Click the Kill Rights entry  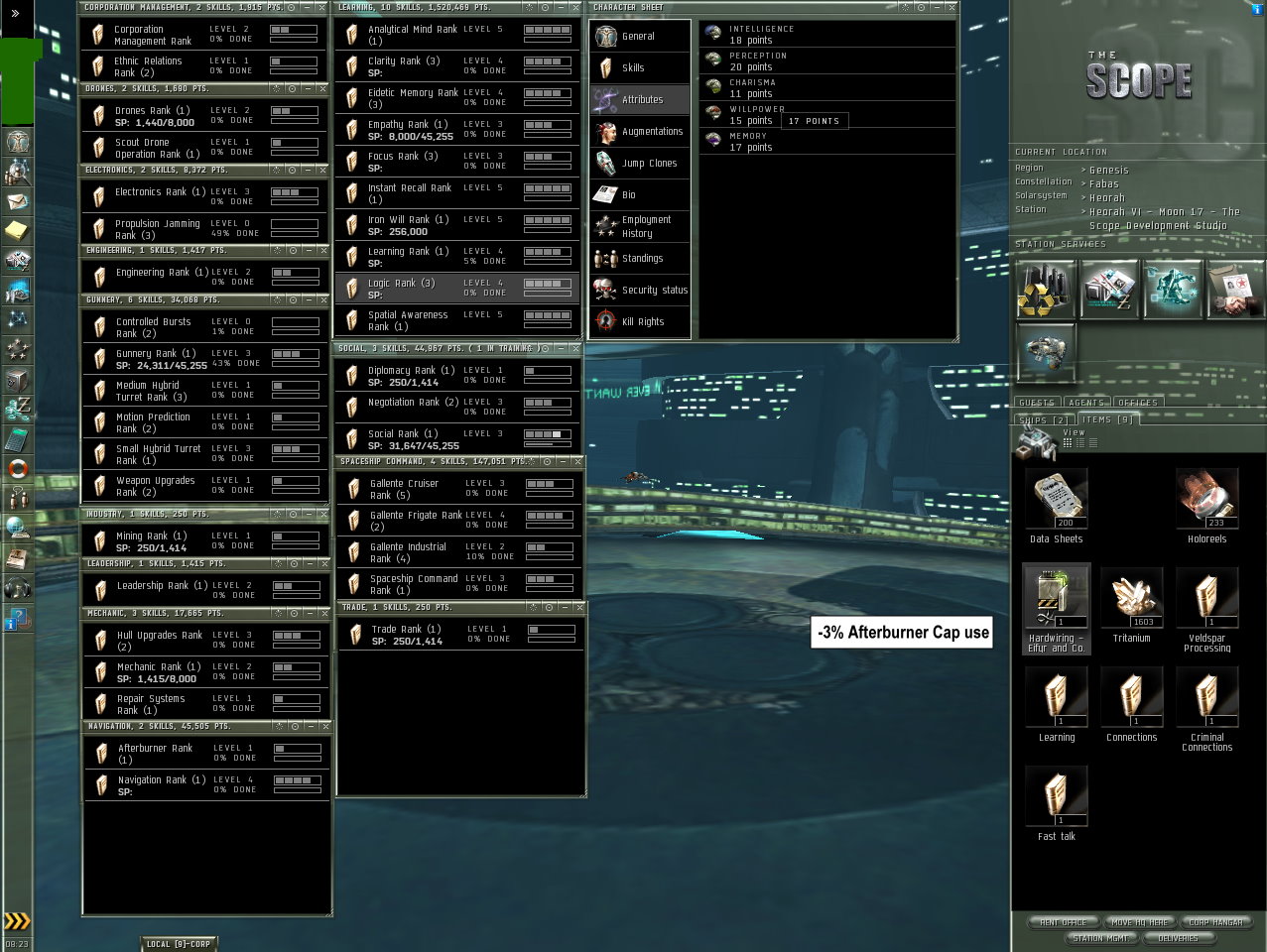[x=640, y=321]
